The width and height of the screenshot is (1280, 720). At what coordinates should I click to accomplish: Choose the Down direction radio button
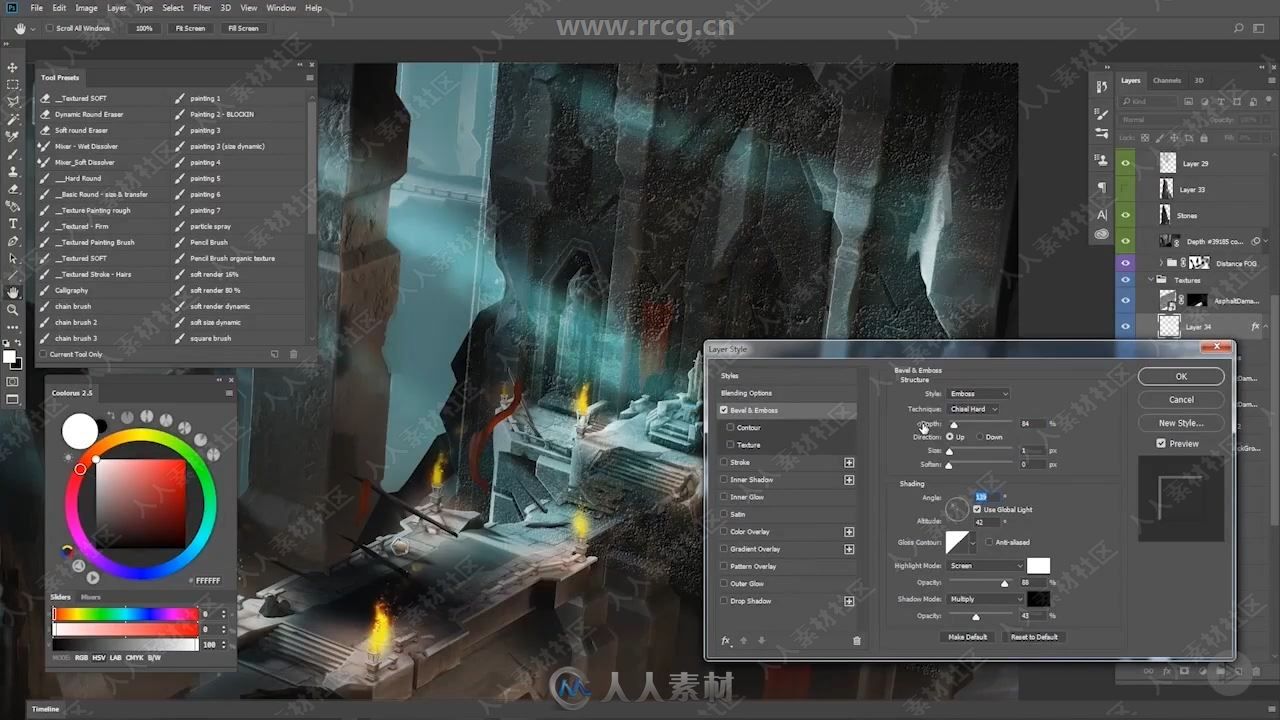click(979, 437)
